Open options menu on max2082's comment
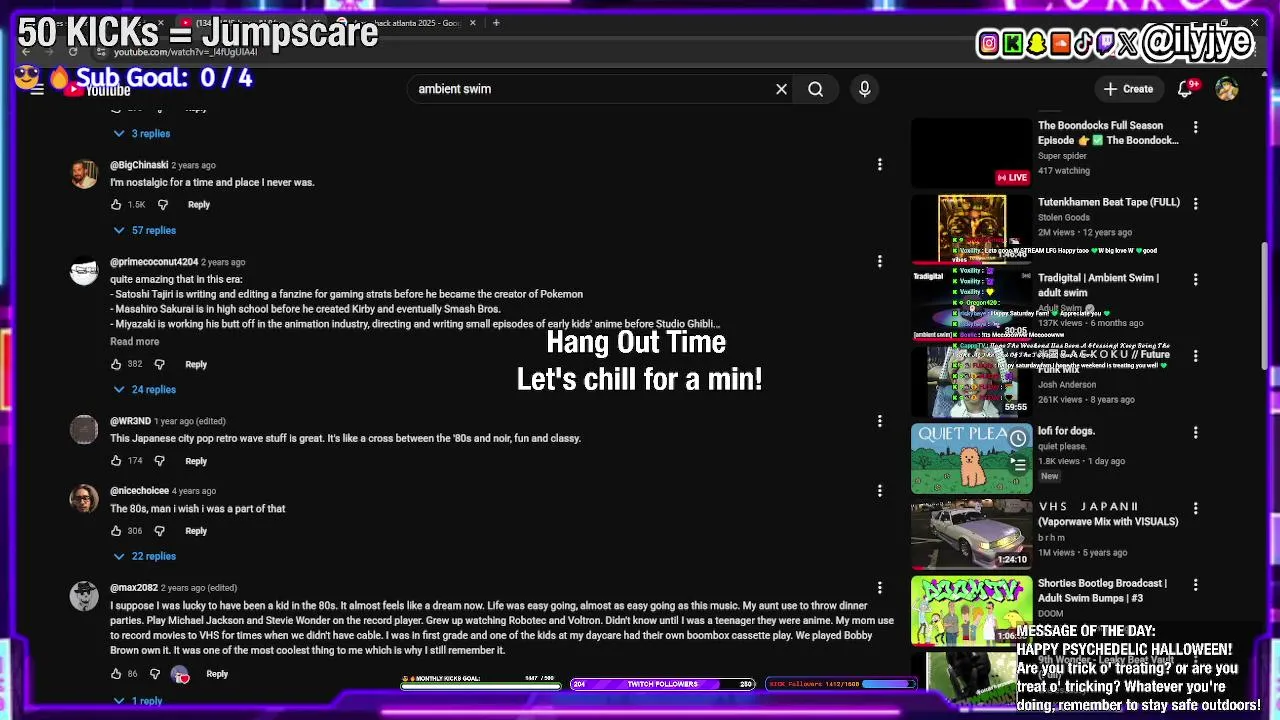The image size is (1280, 720). tap(880, 588)
